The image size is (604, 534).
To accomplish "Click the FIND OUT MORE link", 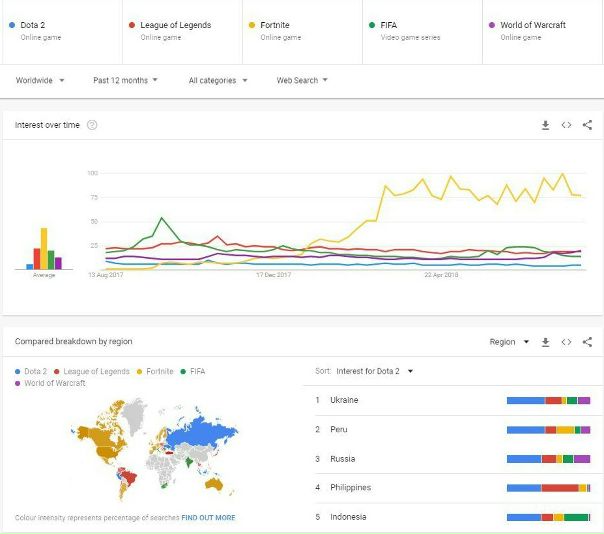I will (208, 518).
